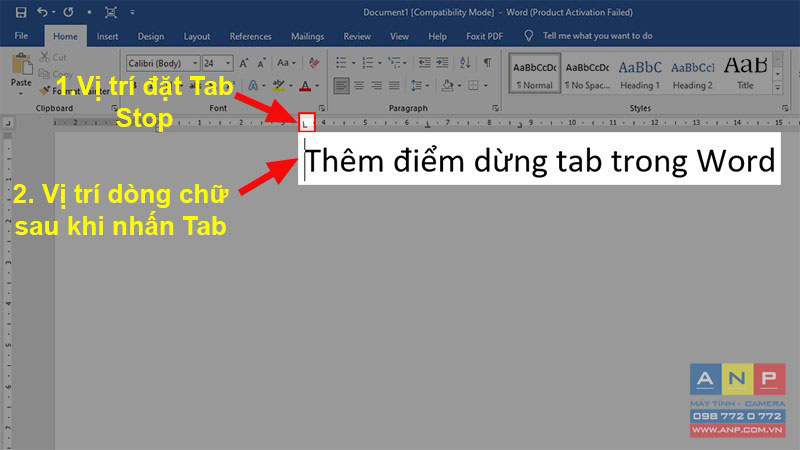Open the File tab

(x=21, y=36)
